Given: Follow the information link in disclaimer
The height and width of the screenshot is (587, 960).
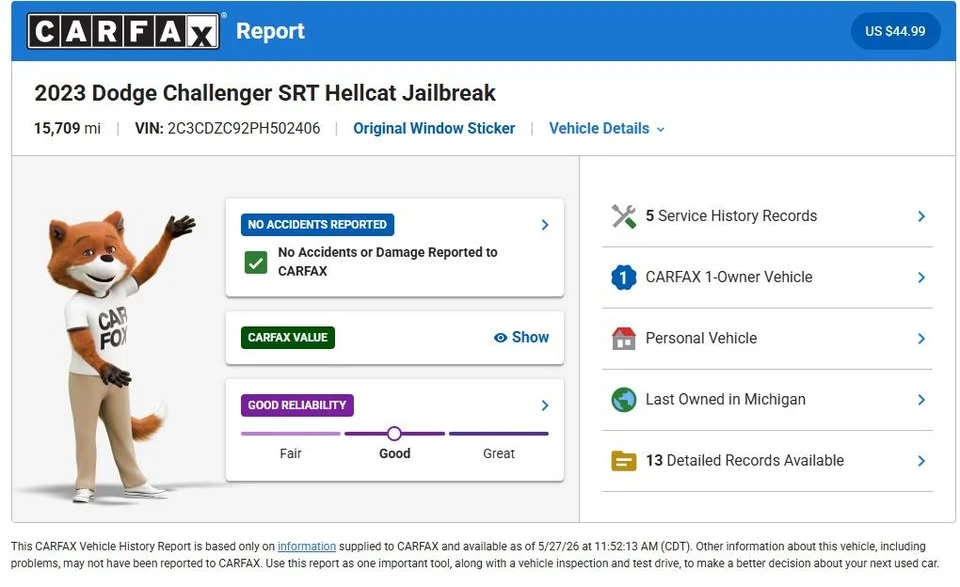Looking at the screenshot, I should [307, 546].
